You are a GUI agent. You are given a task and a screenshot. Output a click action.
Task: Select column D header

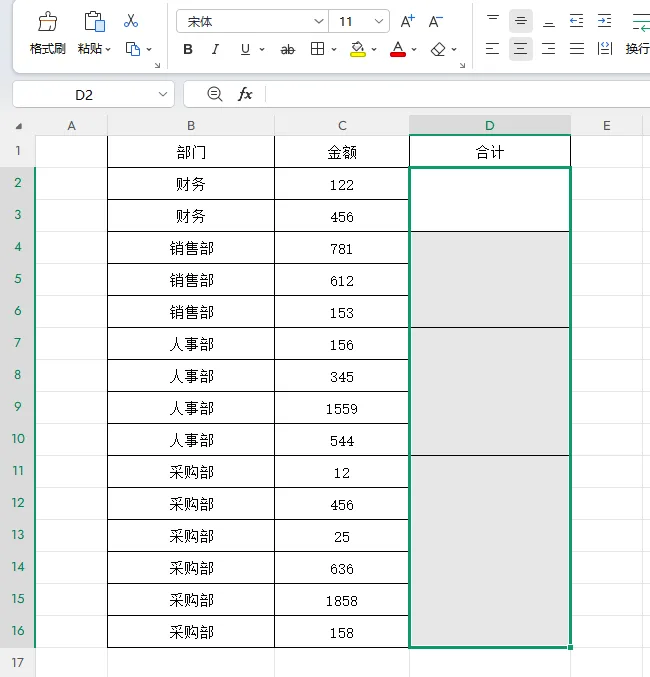(490, 125)
